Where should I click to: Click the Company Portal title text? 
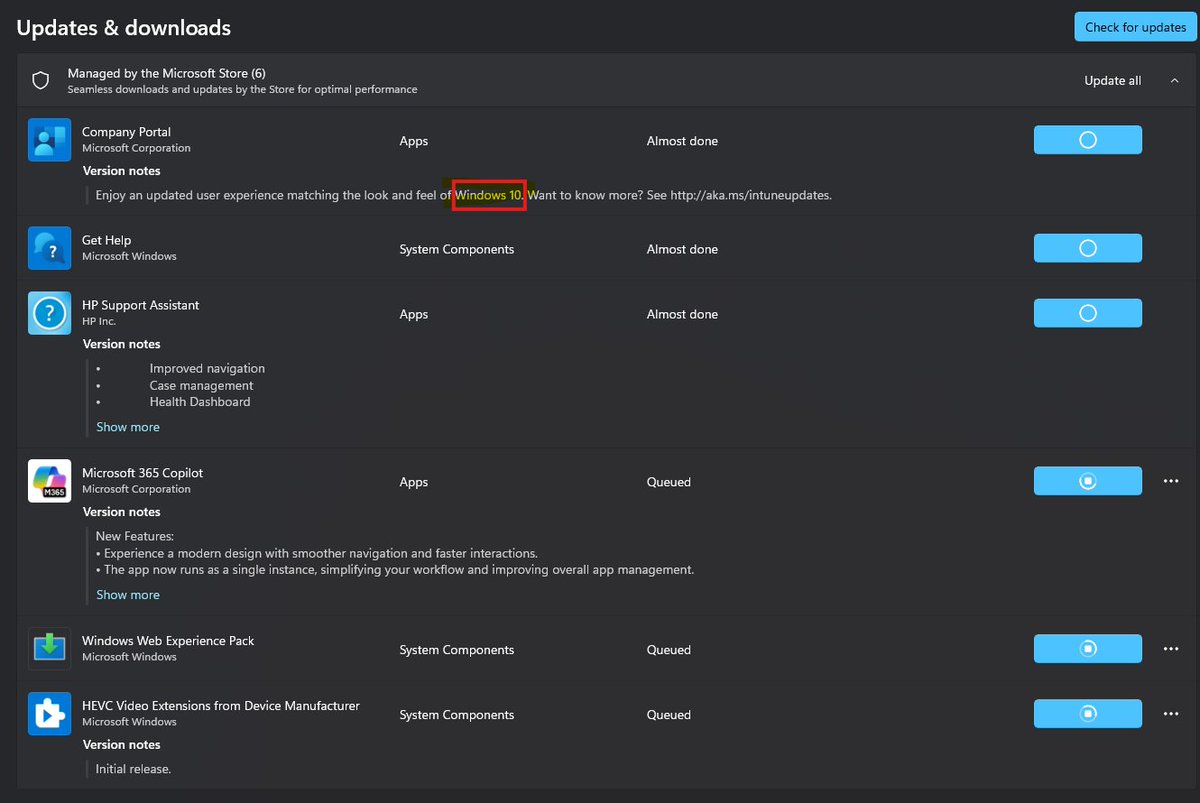(126, 132)
